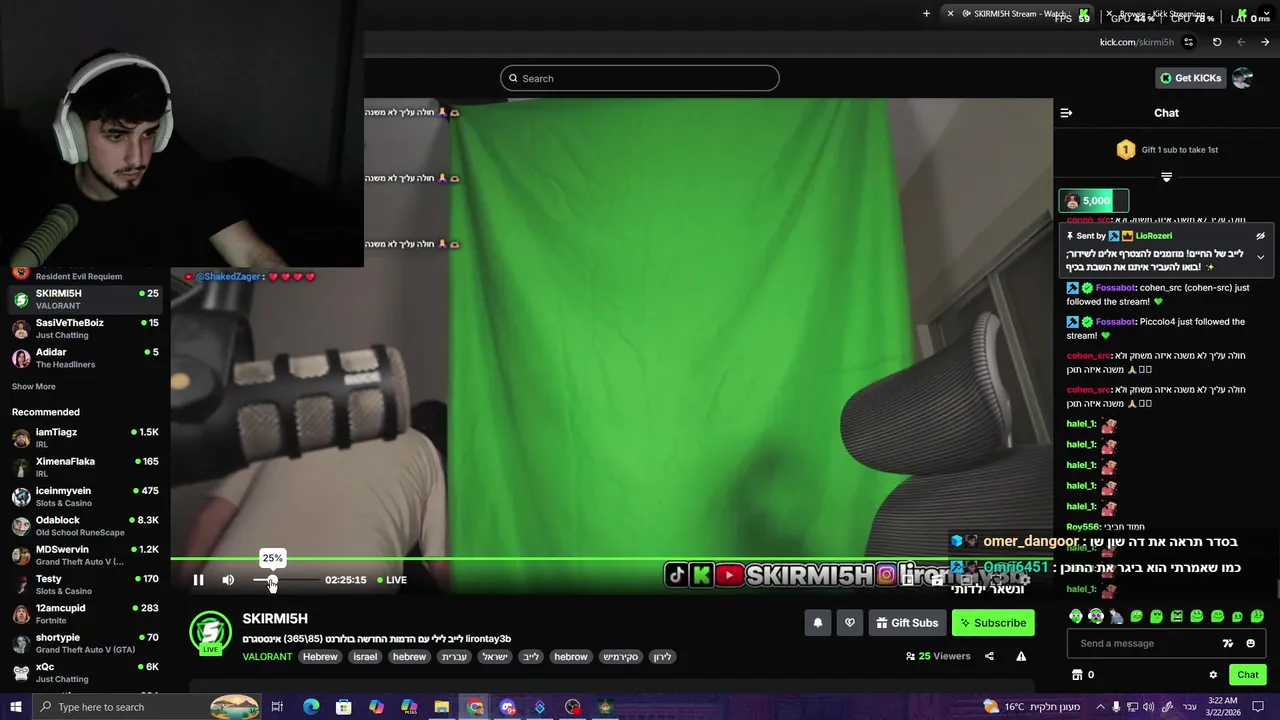Open player settings gear icon
1280x720 pixels.
coord(1024,580)
